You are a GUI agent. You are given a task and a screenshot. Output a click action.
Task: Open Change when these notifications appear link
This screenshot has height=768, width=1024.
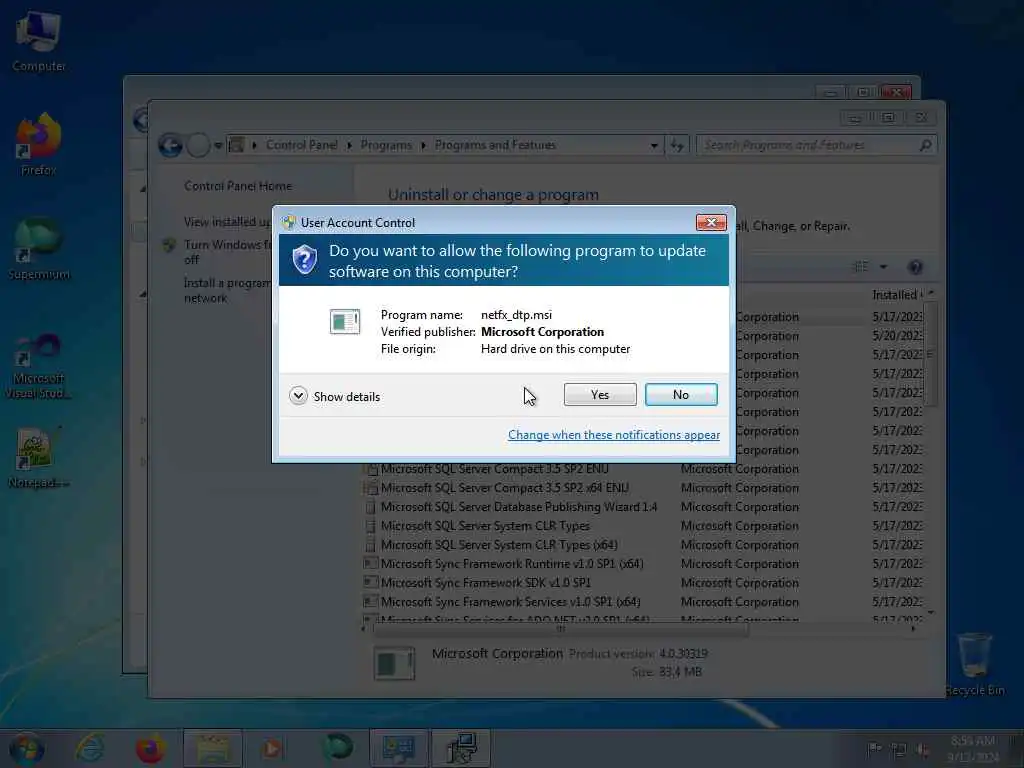[614, 435]
